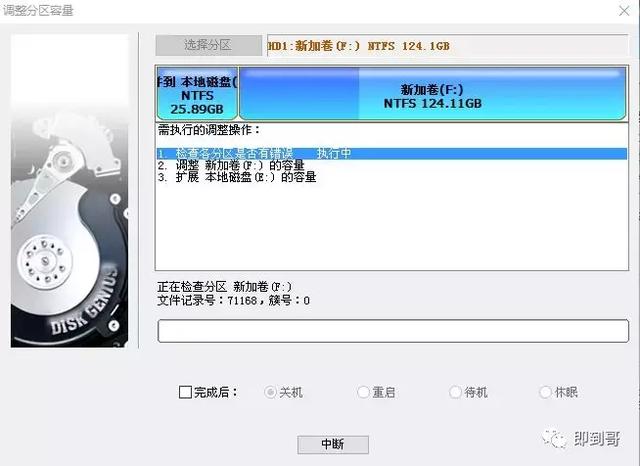Close the 调整分区容量 dialog
640x466 pixels.
(624, 11)
